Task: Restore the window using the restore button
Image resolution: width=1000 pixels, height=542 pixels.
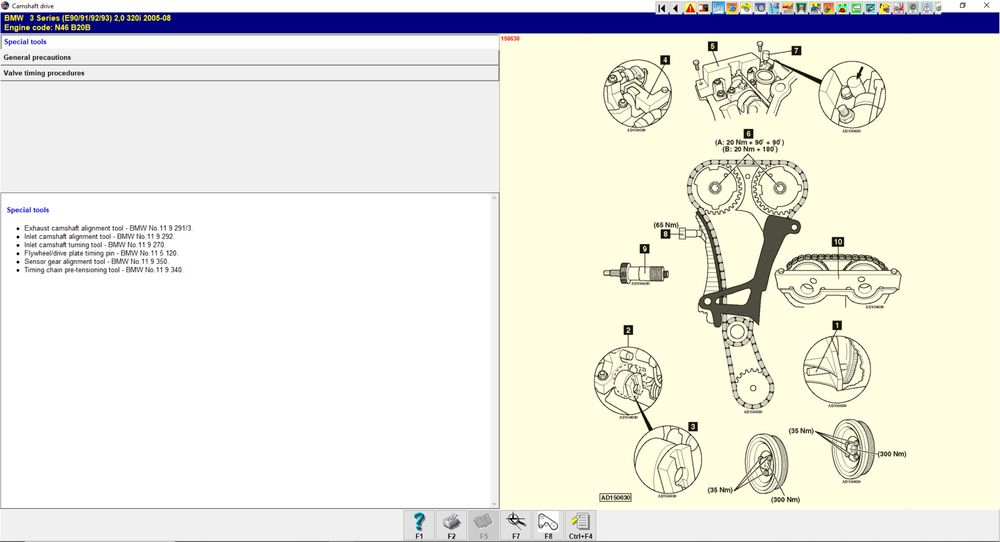Action: point(962,5)
